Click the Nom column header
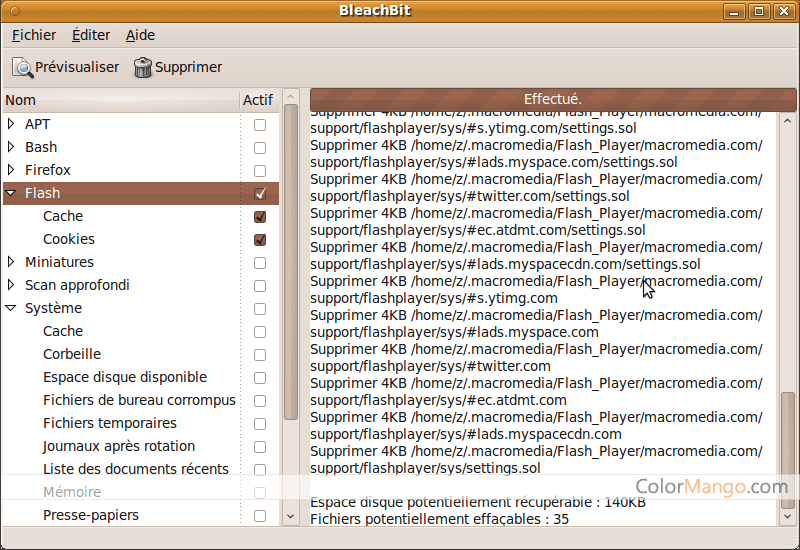This screenshot has width=800, height=550. [x=120, y=100]
